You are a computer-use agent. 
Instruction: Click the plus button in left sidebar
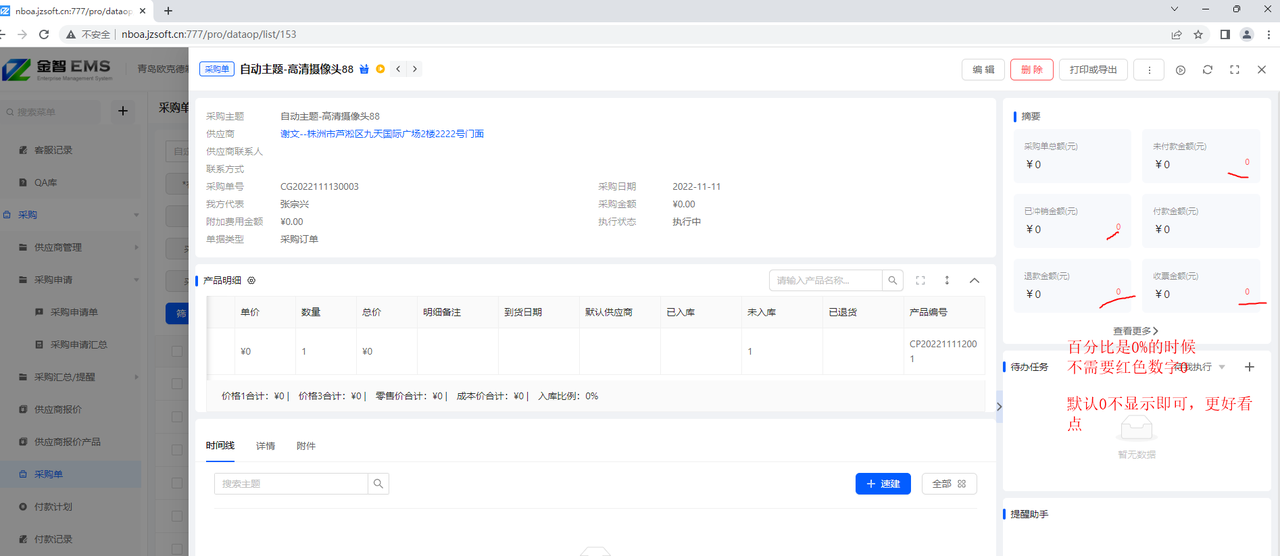click(x=123, y=111)
